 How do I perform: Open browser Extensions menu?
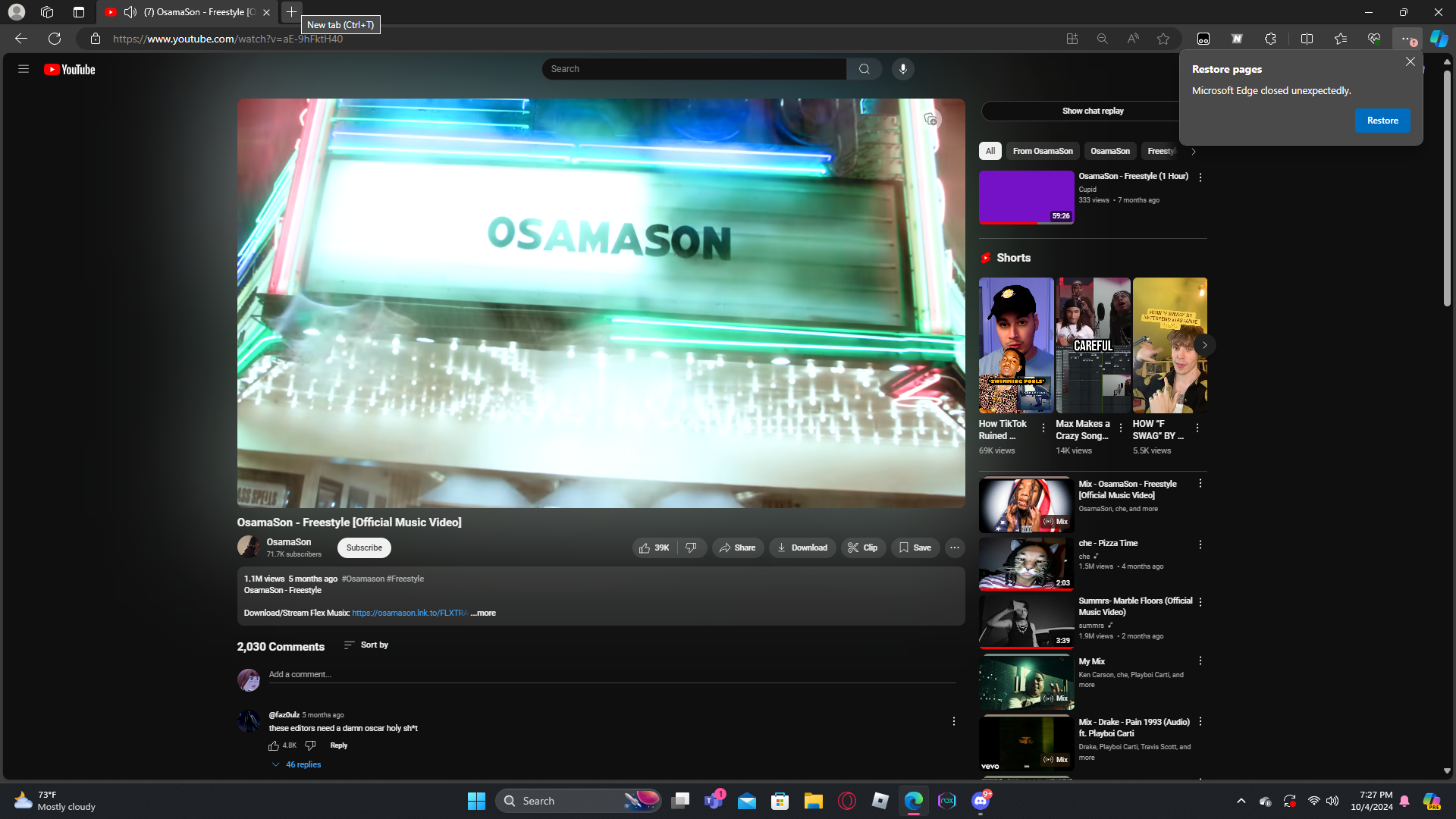tap(1270, 39)
